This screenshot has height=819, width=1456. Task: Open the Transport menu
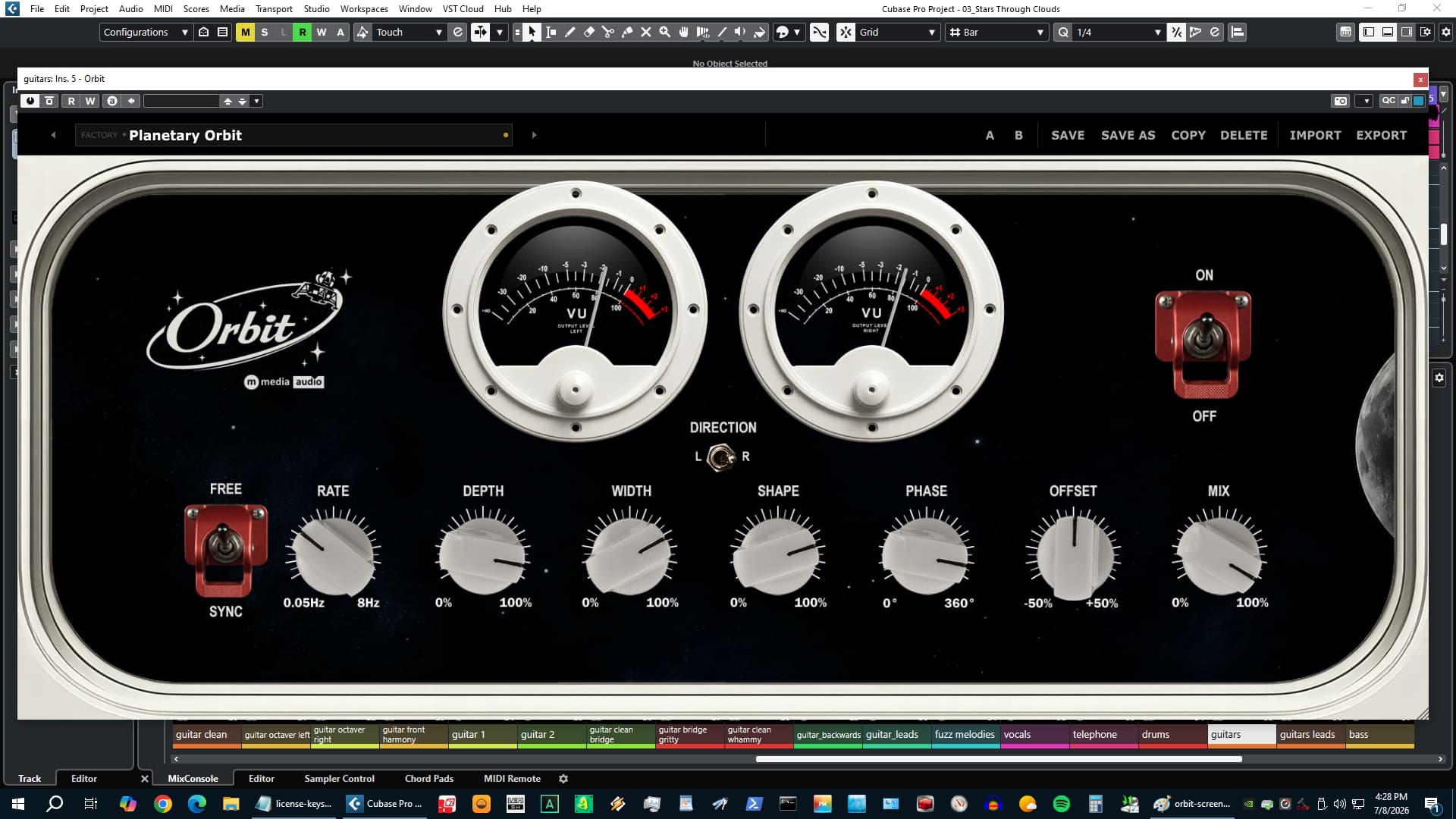274,8
